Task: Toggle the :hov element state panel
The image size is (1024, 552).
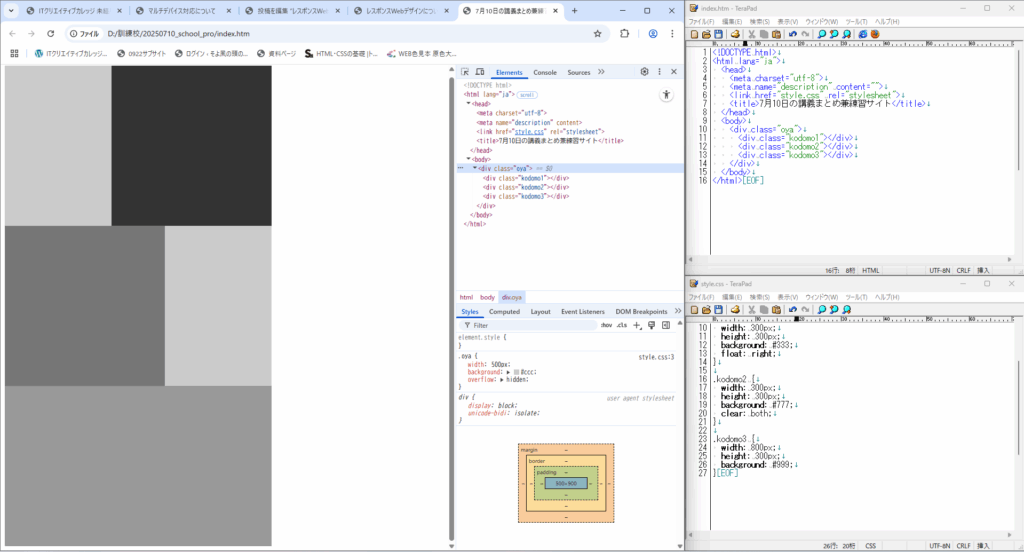Action: [x=606, y=325]
